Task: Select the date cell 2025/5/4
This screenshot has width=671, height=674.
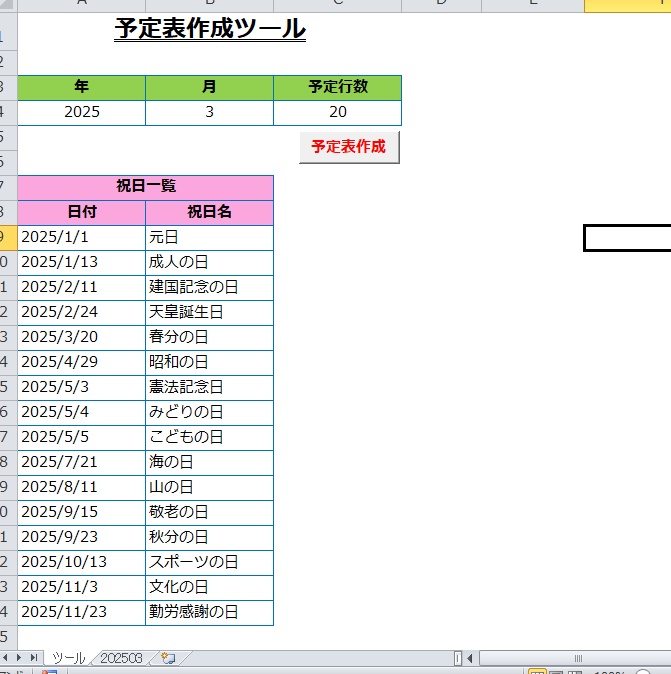Action: pos(82,412)
